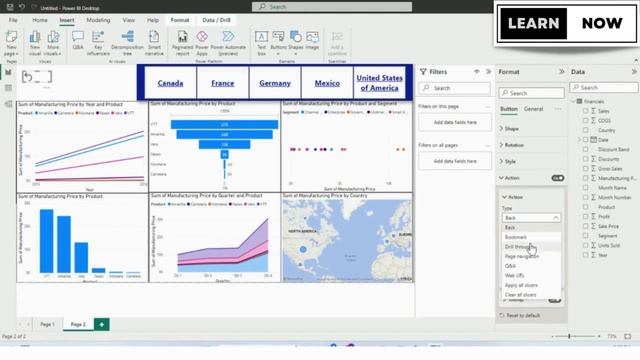Check the Gross Sales field checkbox
The height and width of the screenshot is (360, 640).
585,169
